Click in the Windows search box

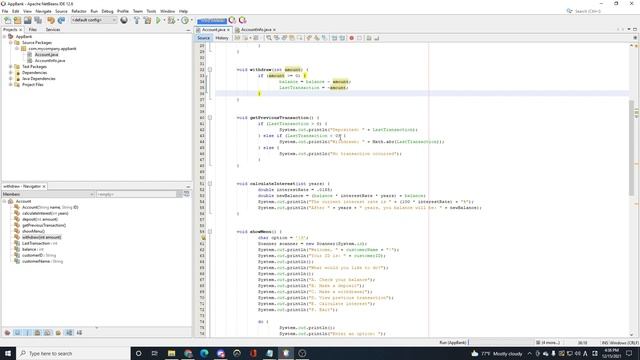point(73,353)
